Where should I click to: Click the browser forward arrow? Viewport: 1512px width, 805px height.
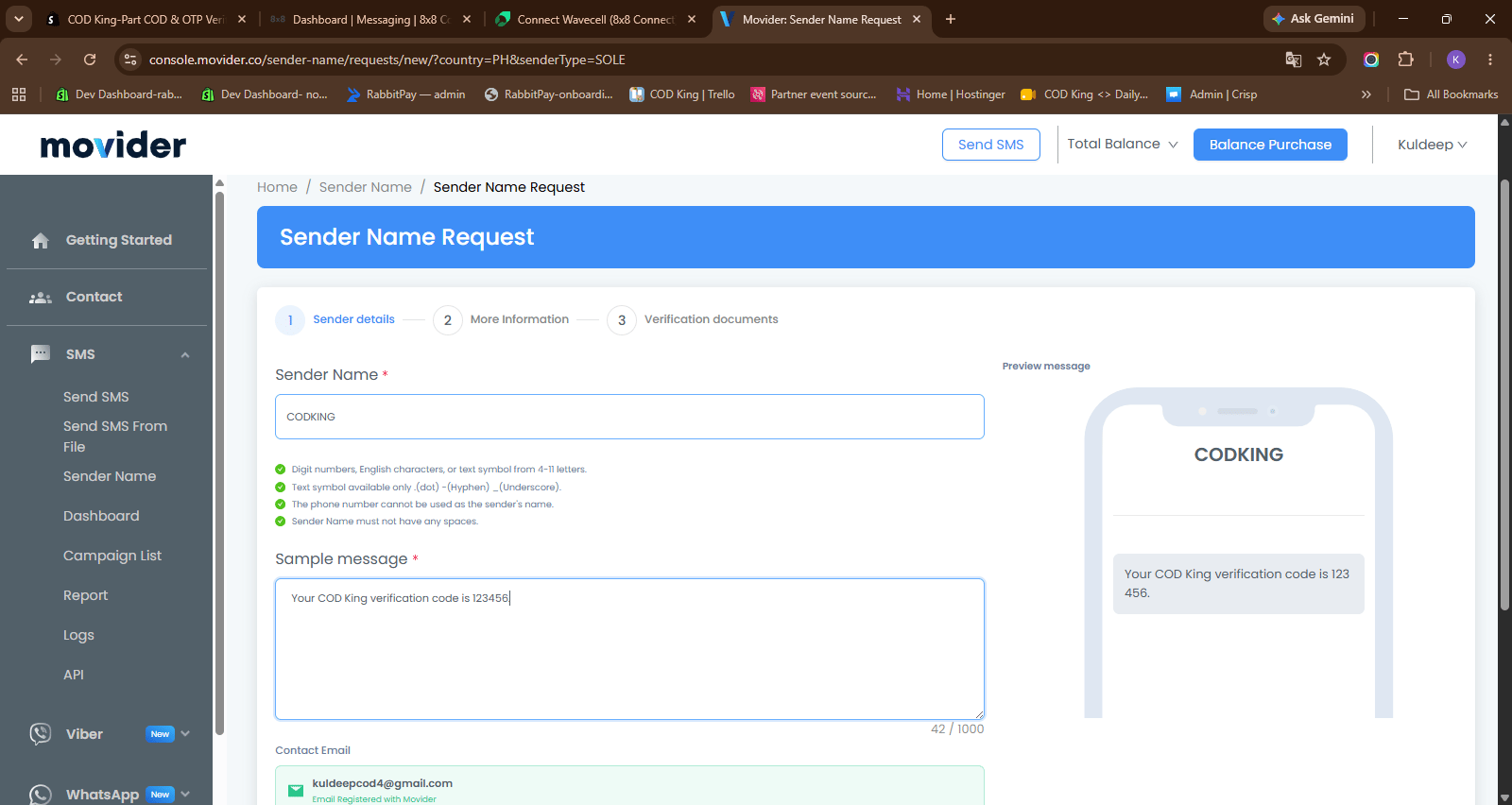[56, 60]
